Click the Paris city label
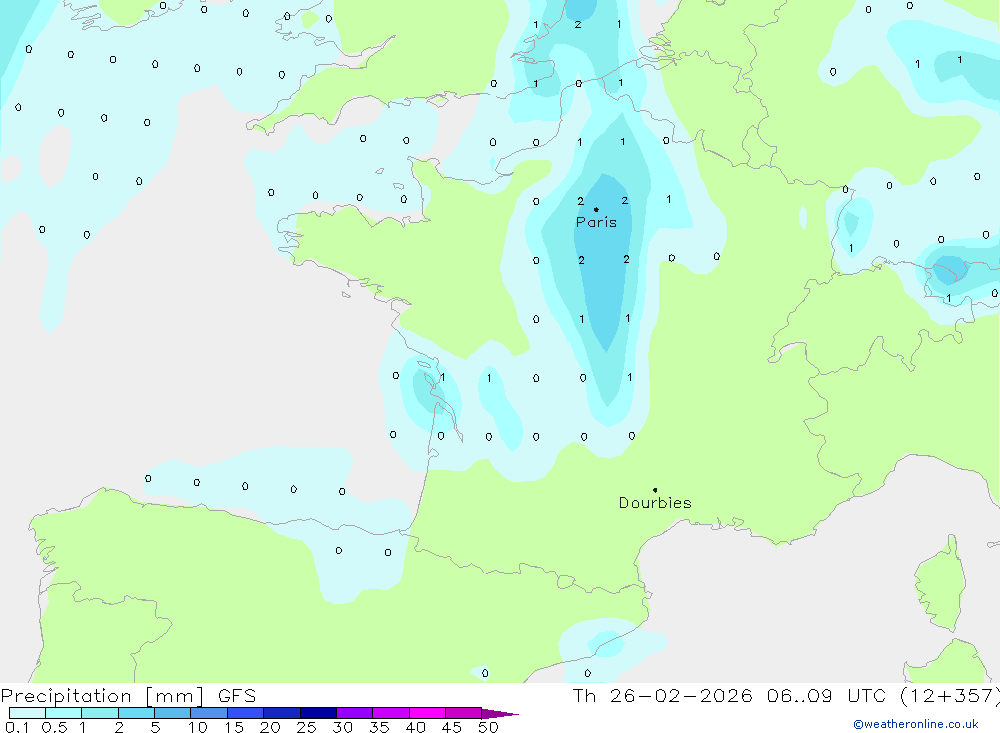This screenshot has height=733, width=1000. [596, 222]
